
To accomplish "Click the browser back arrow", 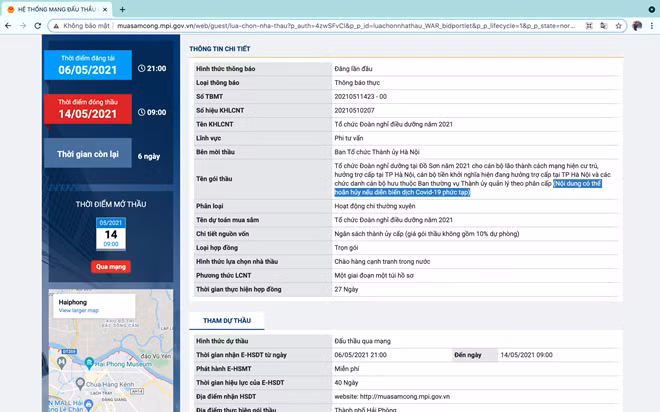I will tap(8, 26).
